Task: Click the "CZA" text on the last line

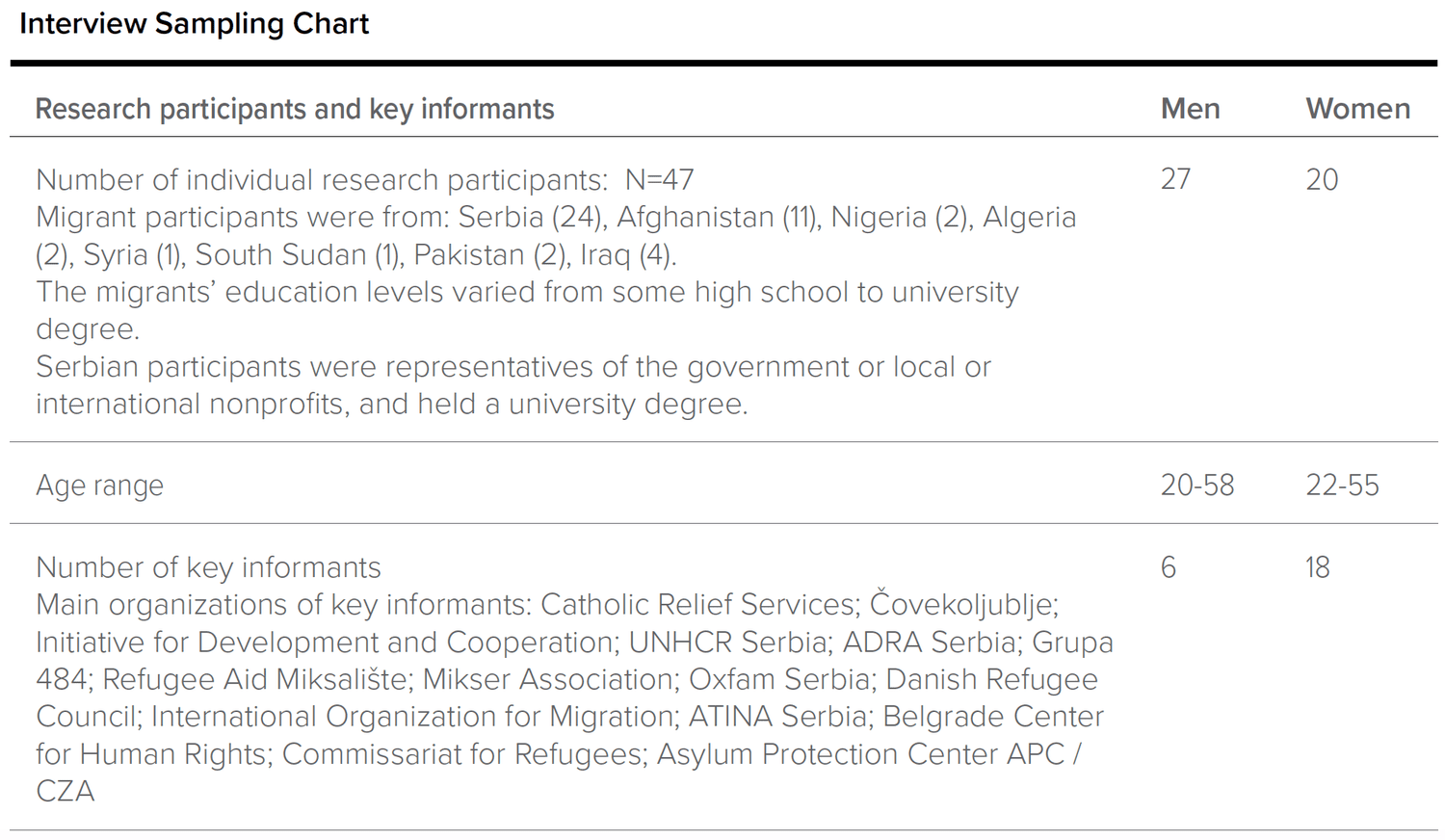Action: 65,792
